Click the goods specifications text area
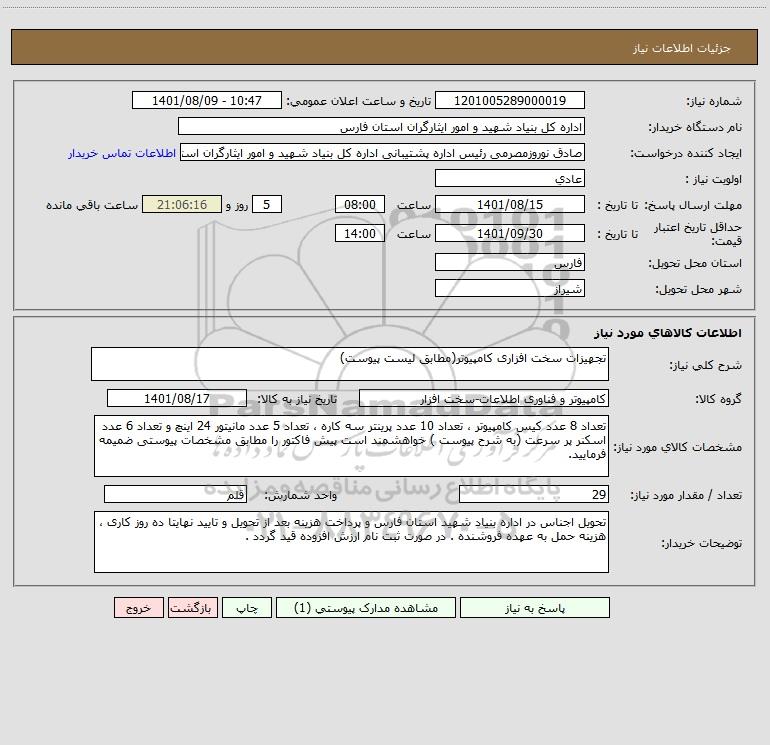The width and height of the screenshot is (770, 745). point(351,446)
